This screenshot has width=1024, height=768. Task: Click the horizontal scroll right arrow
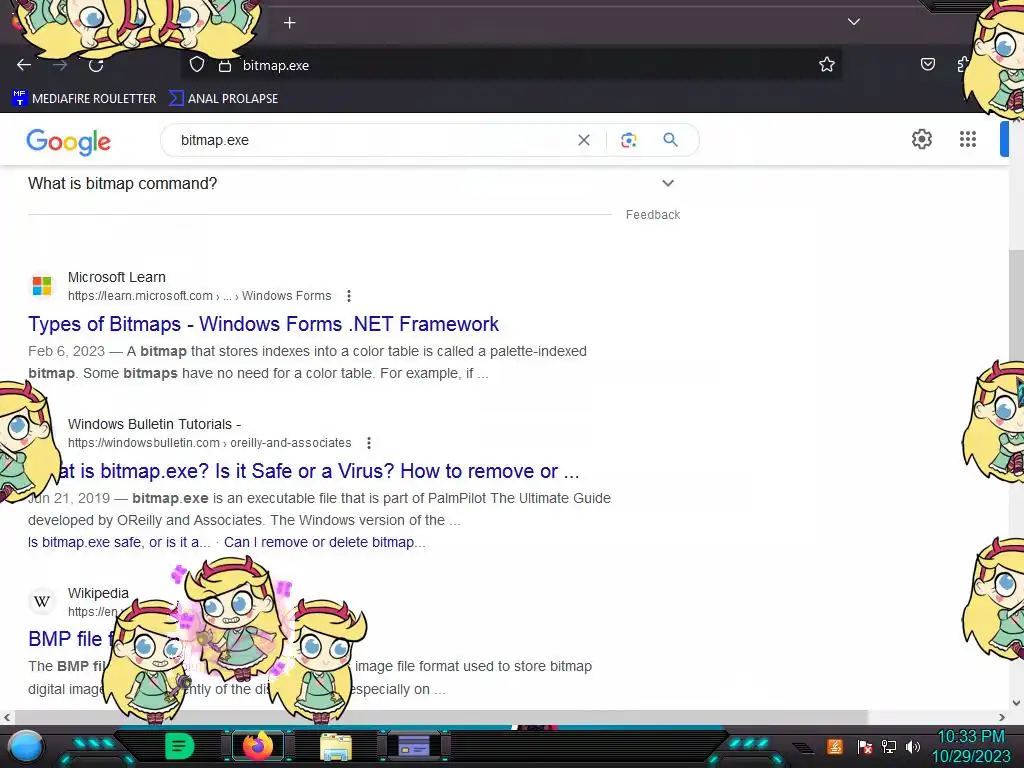[x=1002, y=717]
